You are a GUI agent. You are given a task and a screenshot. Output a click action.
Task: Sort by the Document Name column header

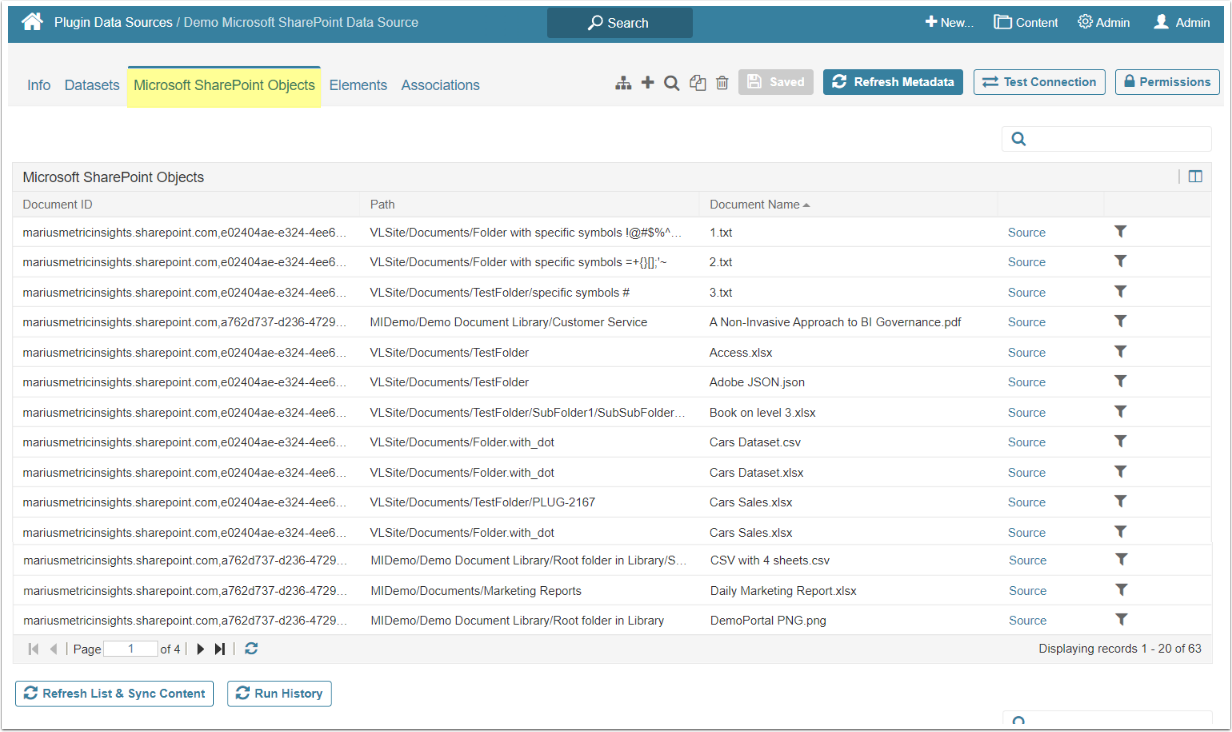point(755,205)
